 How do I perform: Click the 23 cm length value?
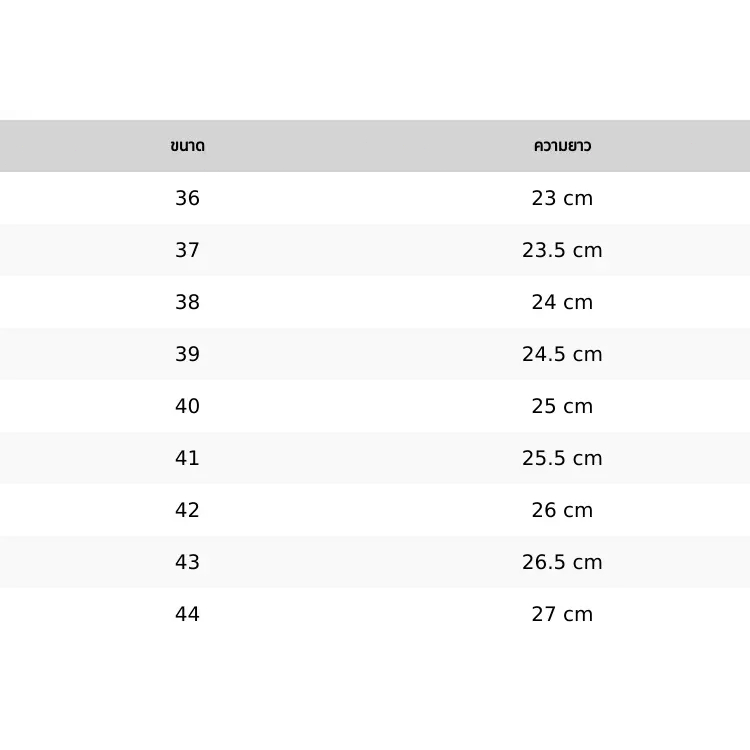coord(562,198)
